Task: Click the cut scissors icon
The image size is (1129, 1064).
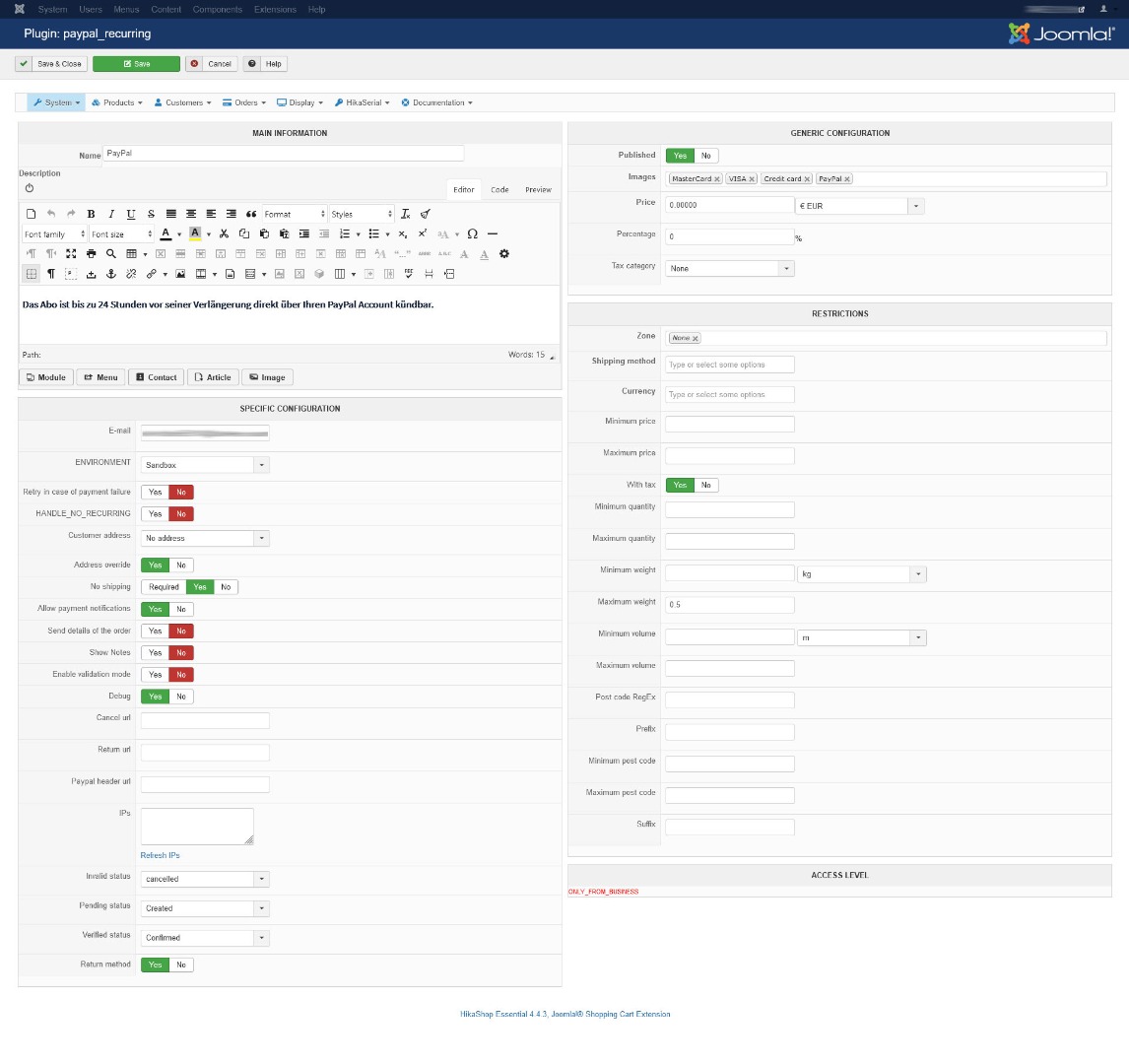Action: click(224, 234)
